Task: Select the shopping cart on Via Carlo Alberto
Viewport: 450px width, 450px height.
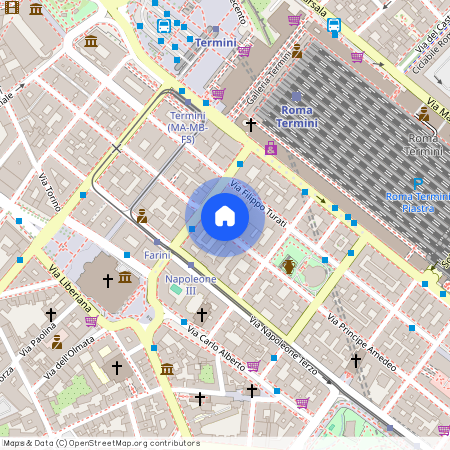Action: coord(253,366)
